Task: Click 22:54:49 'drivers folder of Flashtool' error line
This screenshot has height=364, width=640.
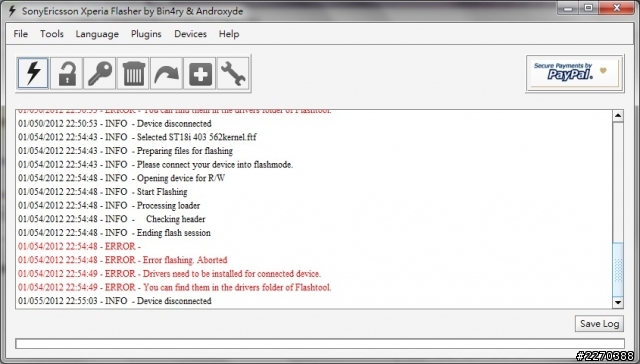Action: point(175,287)
